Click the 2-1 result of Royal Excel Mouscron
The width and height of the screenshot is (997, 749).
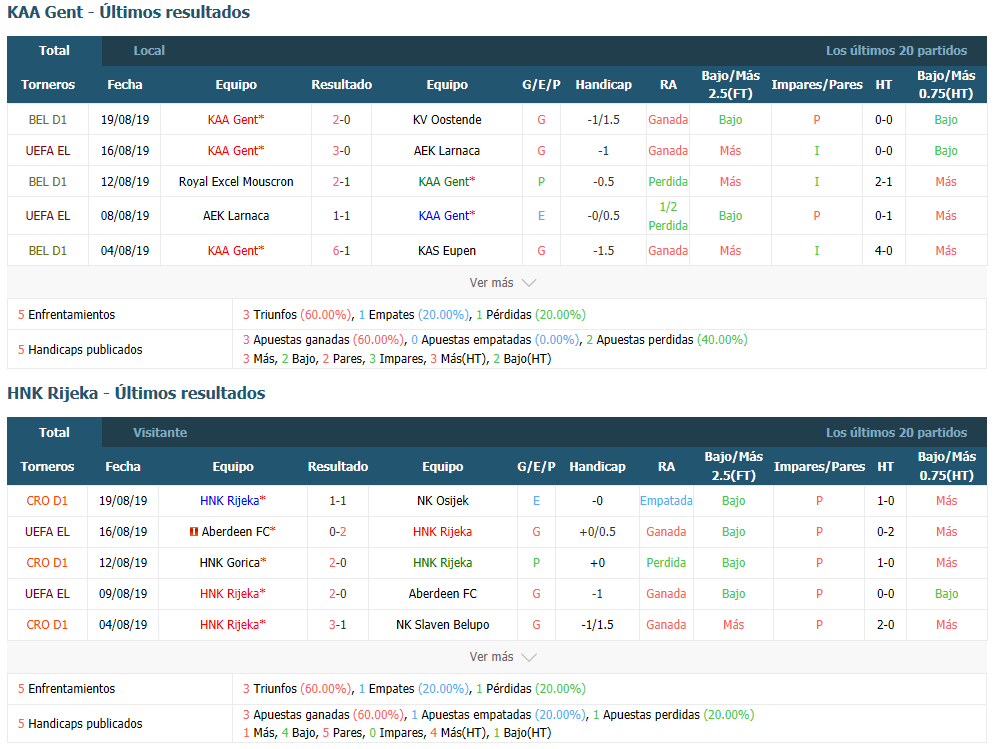pos(341,182)
